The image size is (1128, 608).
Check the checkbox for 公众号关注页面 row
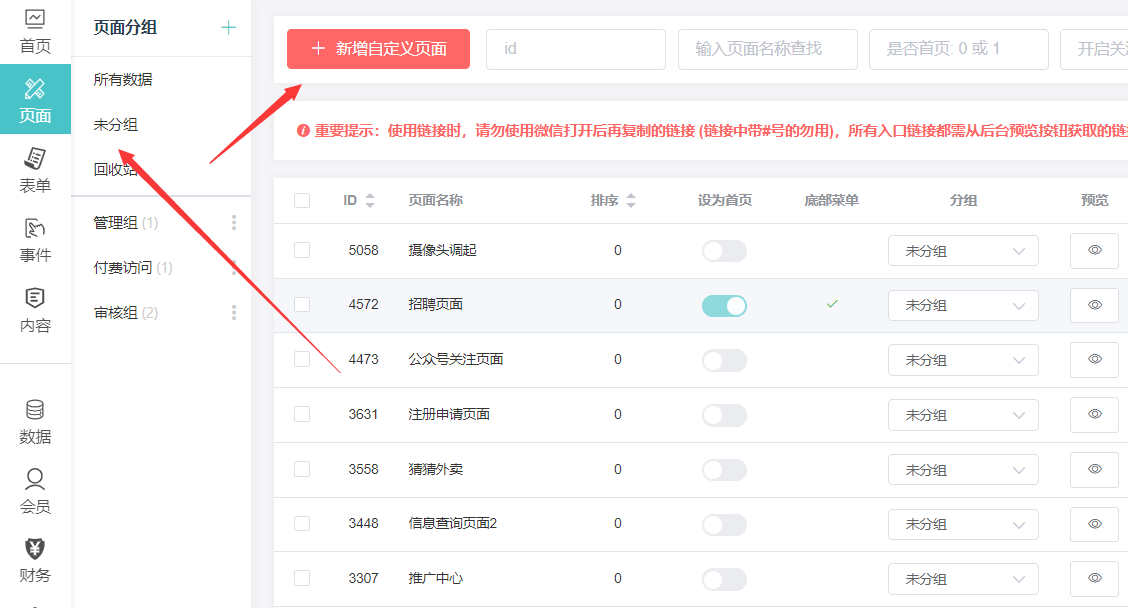pyautogui.click(x=302, y=359)
